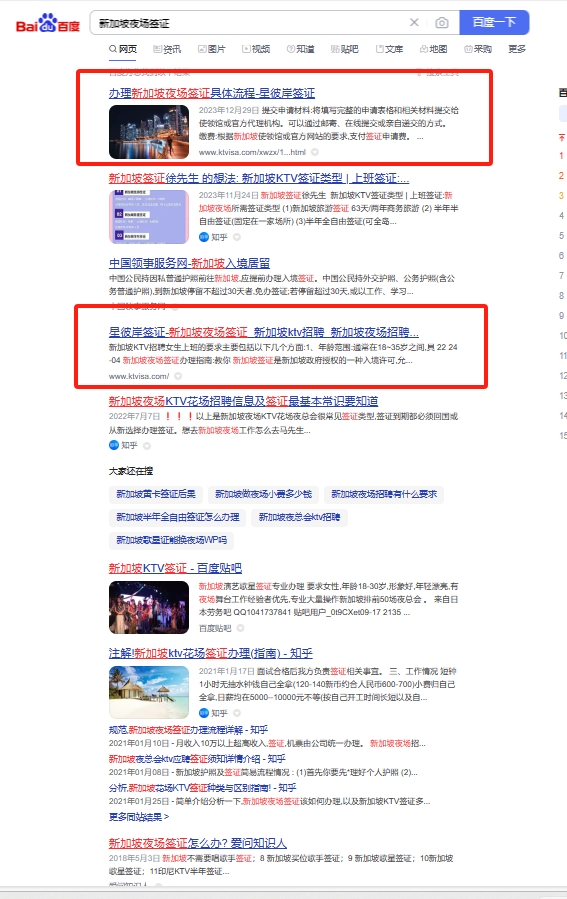The height and width of the screenshot is (899, 567).
Task: Click the 百度贴吧 source label
Action: tap(215, 628)
